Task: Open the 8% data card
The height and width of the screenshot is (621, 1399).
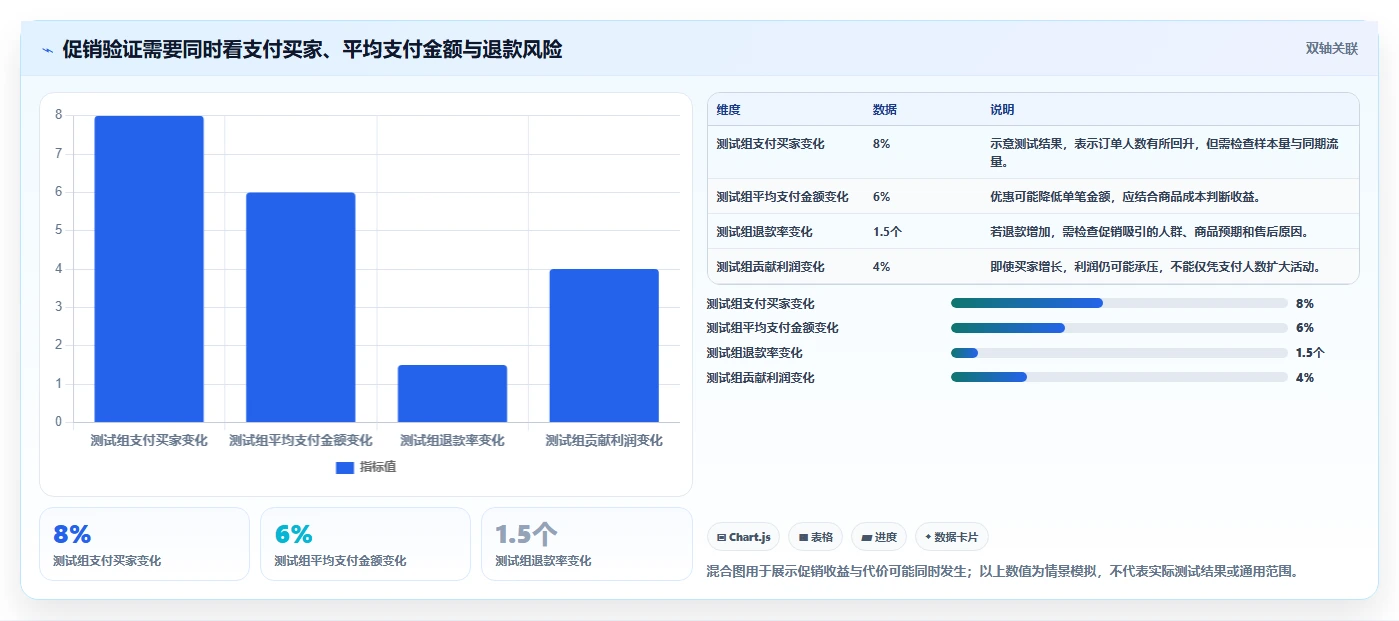Action: pyautogui.click(x=144, y=544)
